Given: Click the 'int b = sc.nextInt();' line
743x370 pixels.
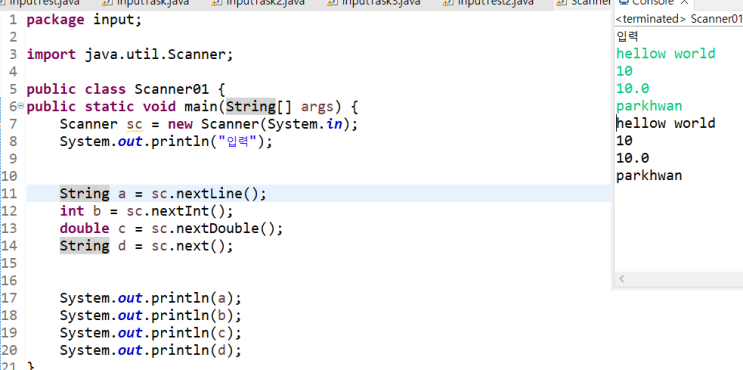Looking at the screenshot, I should (x=146, y=211).
